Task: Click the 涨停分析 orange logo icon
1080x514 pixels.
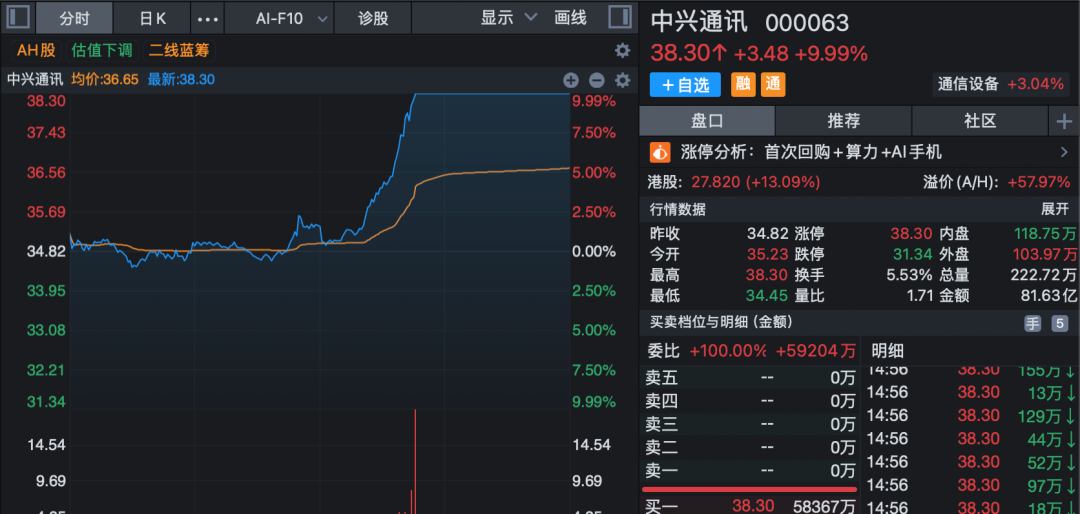Action: [x=661, y=152]
